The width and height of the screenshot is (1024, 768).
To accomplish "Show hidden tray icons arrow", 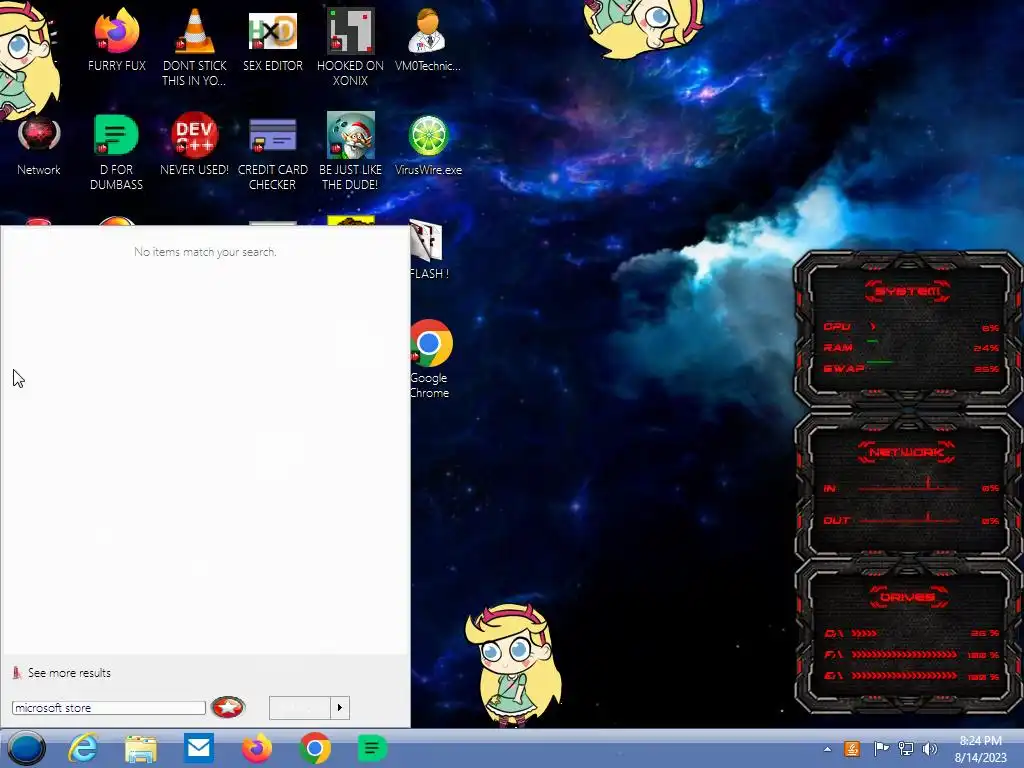I will coord(827,749).
